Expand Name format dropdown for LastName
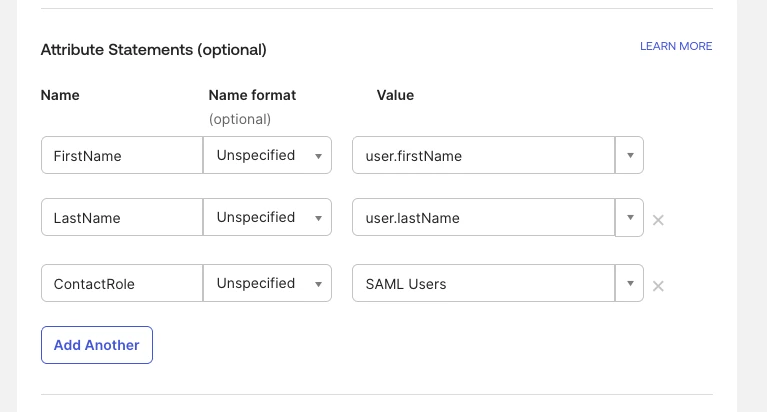The height and width of the screenshot is (412, 767). coord(267,218)
